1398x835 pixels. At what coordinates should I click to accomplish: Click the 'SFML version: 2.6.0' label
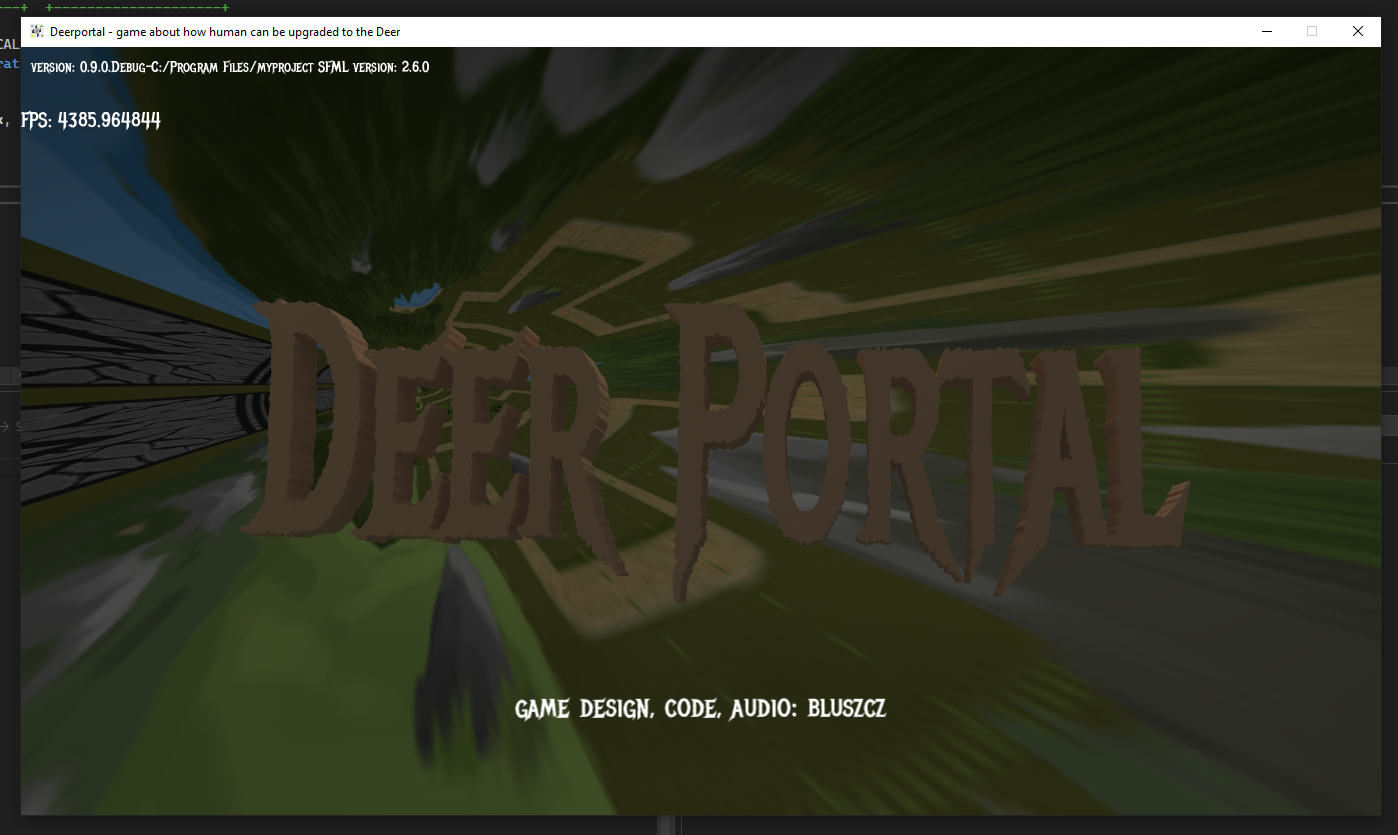pyautogui.click(x=370, y=67)
